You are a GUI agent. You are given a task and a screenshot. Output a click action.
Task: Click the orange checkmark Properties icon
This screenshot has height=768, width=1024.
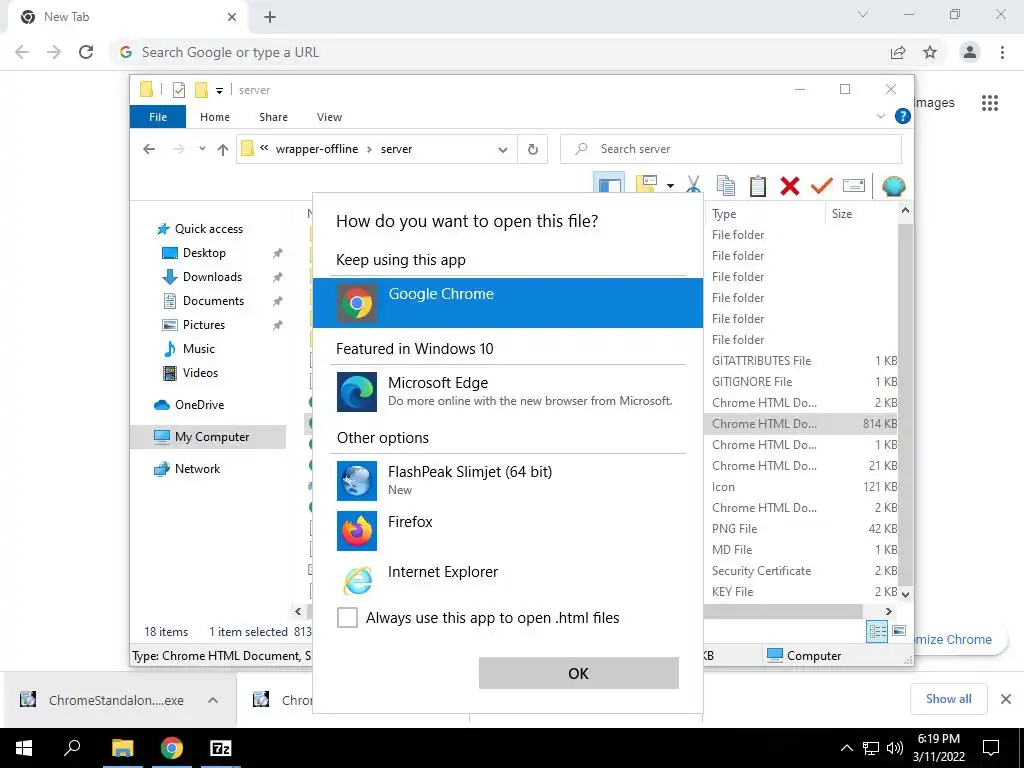click(x=822, y=186)
